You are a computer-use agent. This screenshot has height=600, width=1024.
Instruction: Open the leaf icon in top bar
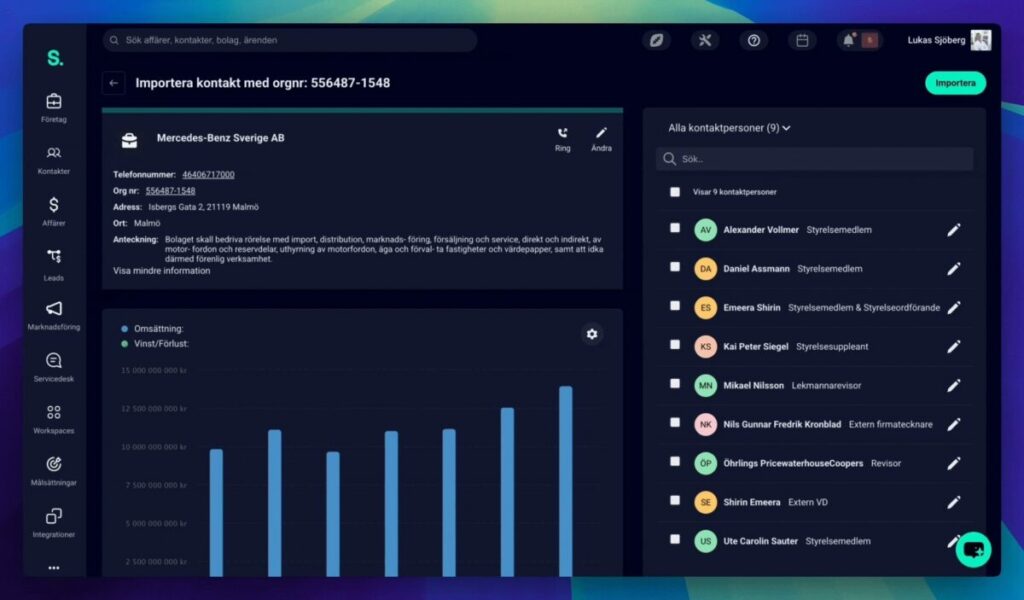coord(656,40)
